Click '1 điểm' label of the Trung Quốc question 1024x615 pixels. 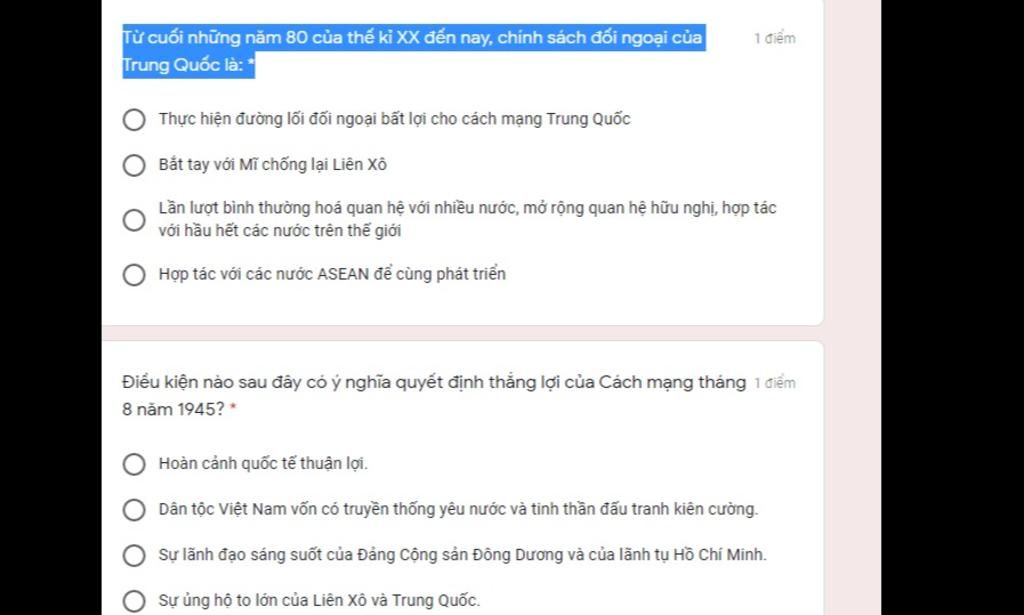pos(775,39)
